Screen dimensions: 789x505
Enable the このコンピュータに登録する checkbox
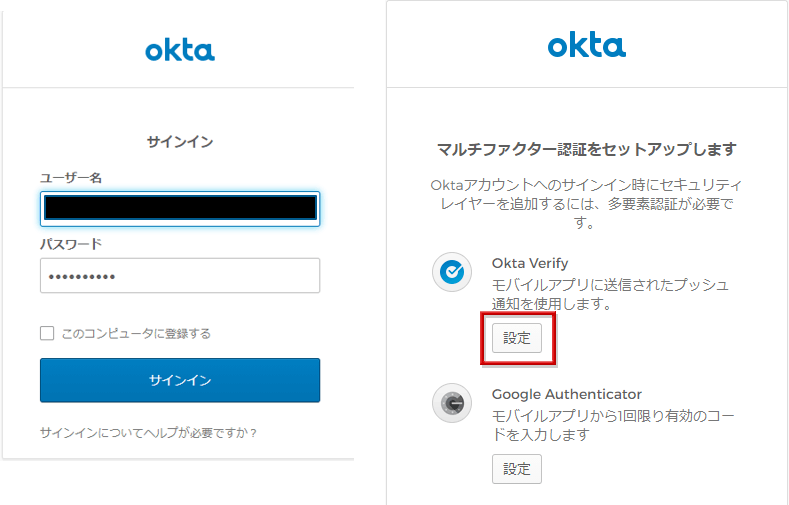coord(47,333)
